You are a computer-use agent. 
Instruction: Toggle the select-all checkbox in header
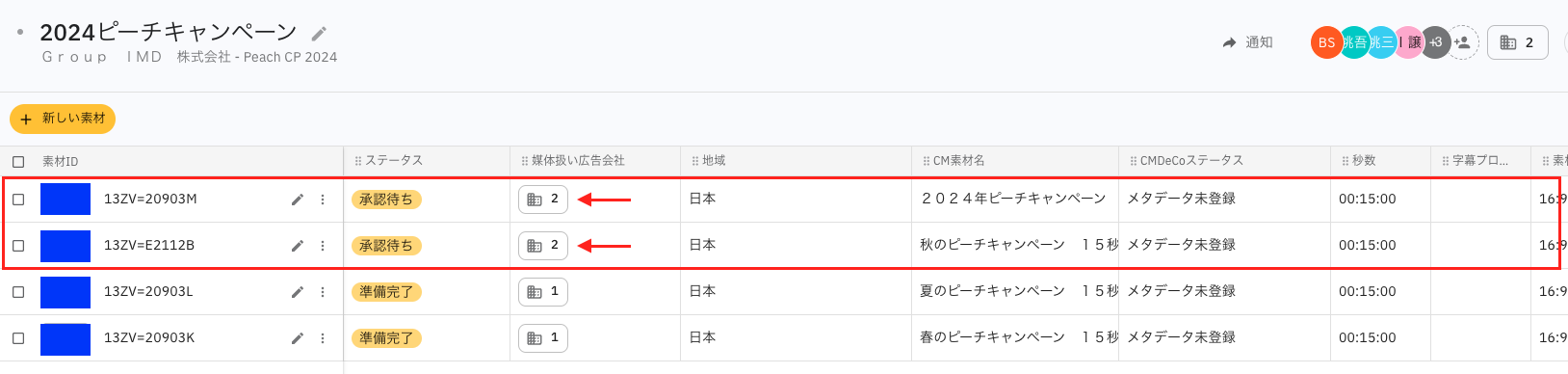point(18,162)
